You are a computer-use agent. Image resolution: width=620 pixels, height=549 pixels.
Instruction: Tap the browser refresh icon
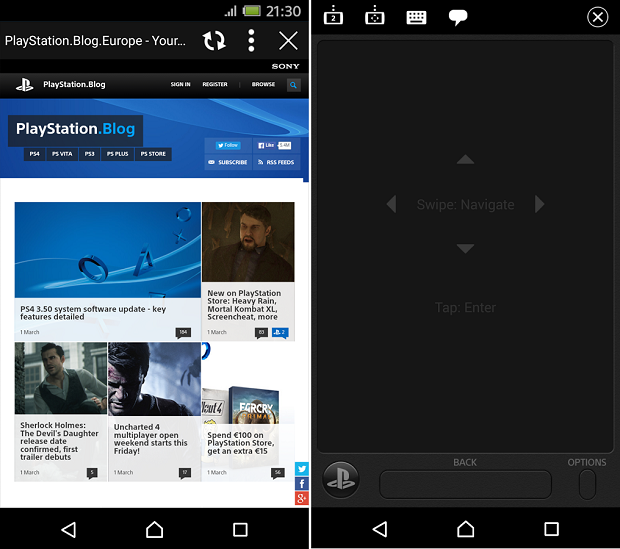(x=214, y=40)
